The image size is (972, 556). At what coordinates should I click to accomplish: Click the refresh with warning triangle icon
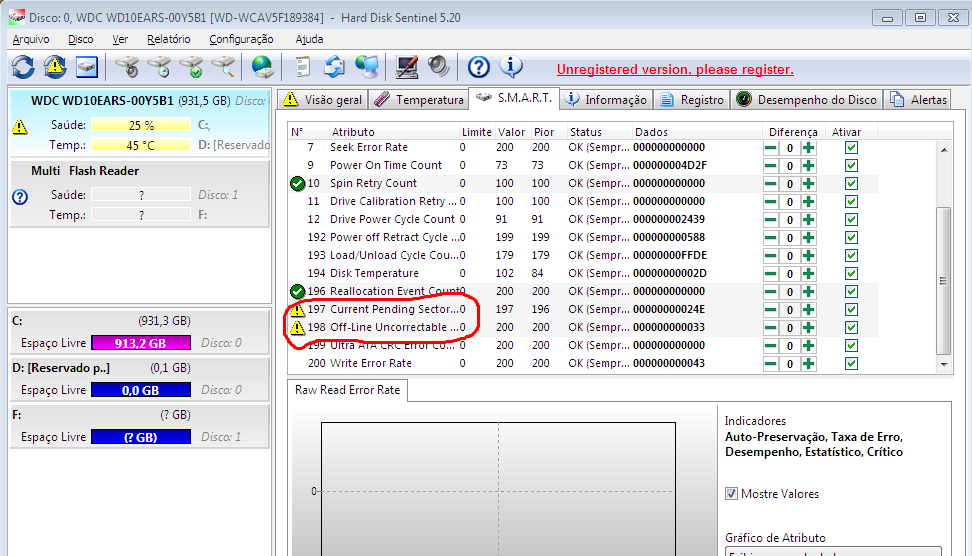tap(55, 66)
